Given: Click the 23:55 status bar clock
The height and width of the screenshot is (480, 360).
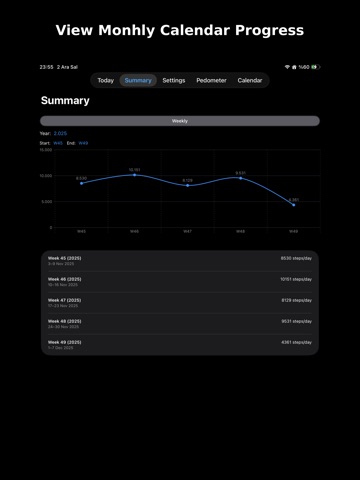Looking at the screenshot, I should pyautogui.click(x=46, y=67).
